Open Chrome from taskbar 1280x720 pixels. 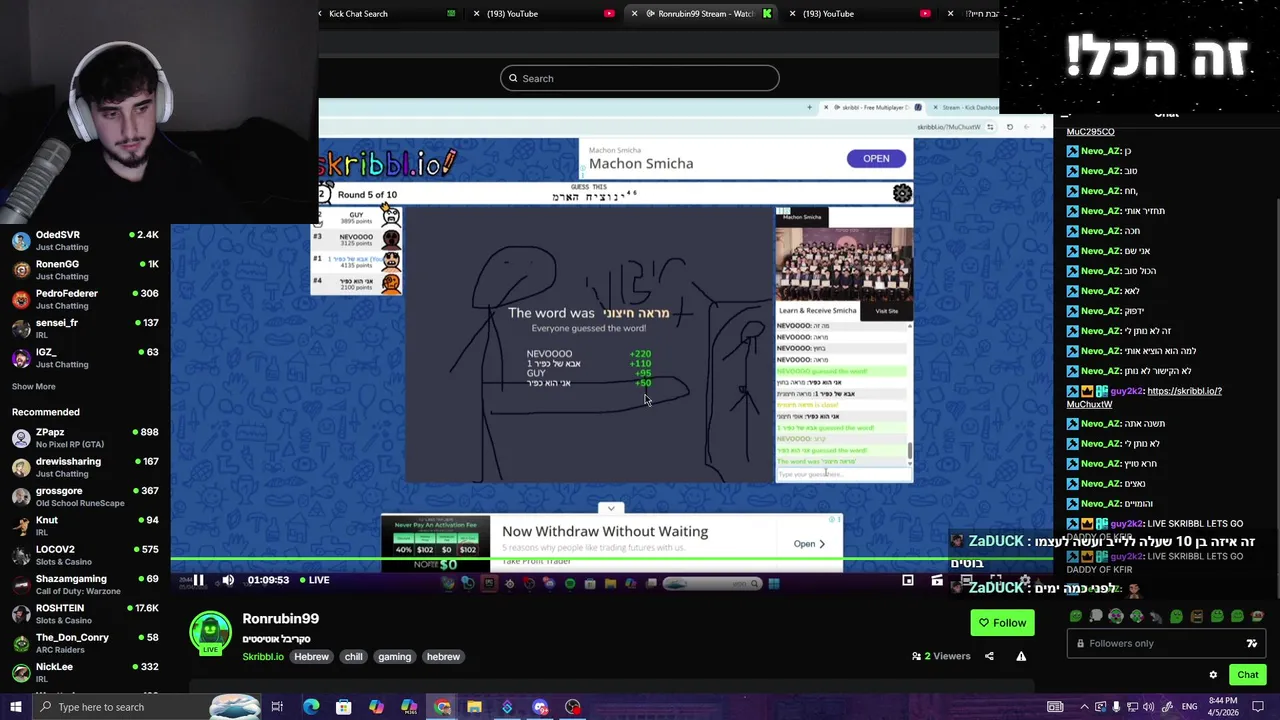(442, 707)
